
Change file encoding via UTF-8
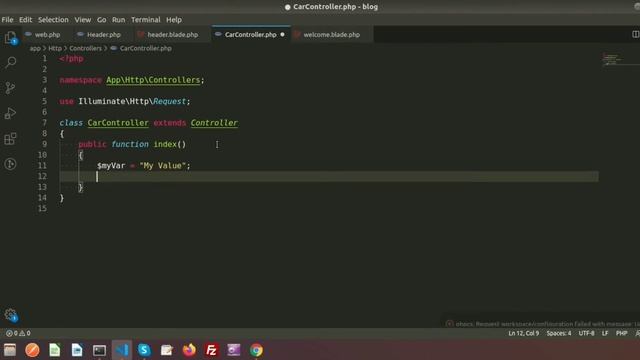[586, 333]
